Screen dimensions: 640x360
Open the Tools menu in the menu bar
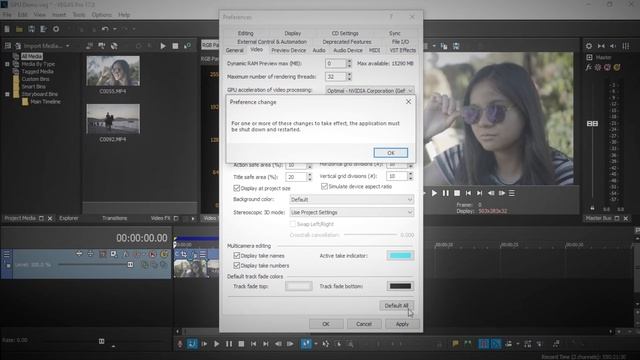tap(79, 15)
